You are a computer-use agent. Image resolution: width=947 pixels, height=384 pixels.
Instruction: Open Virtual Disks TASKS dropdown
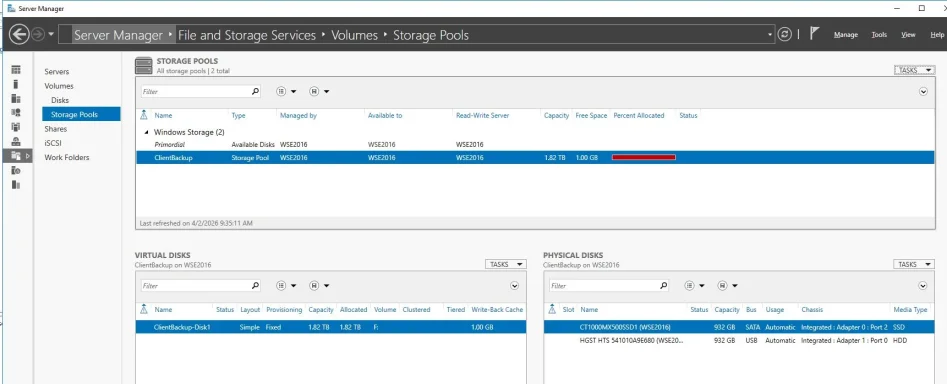506,264
